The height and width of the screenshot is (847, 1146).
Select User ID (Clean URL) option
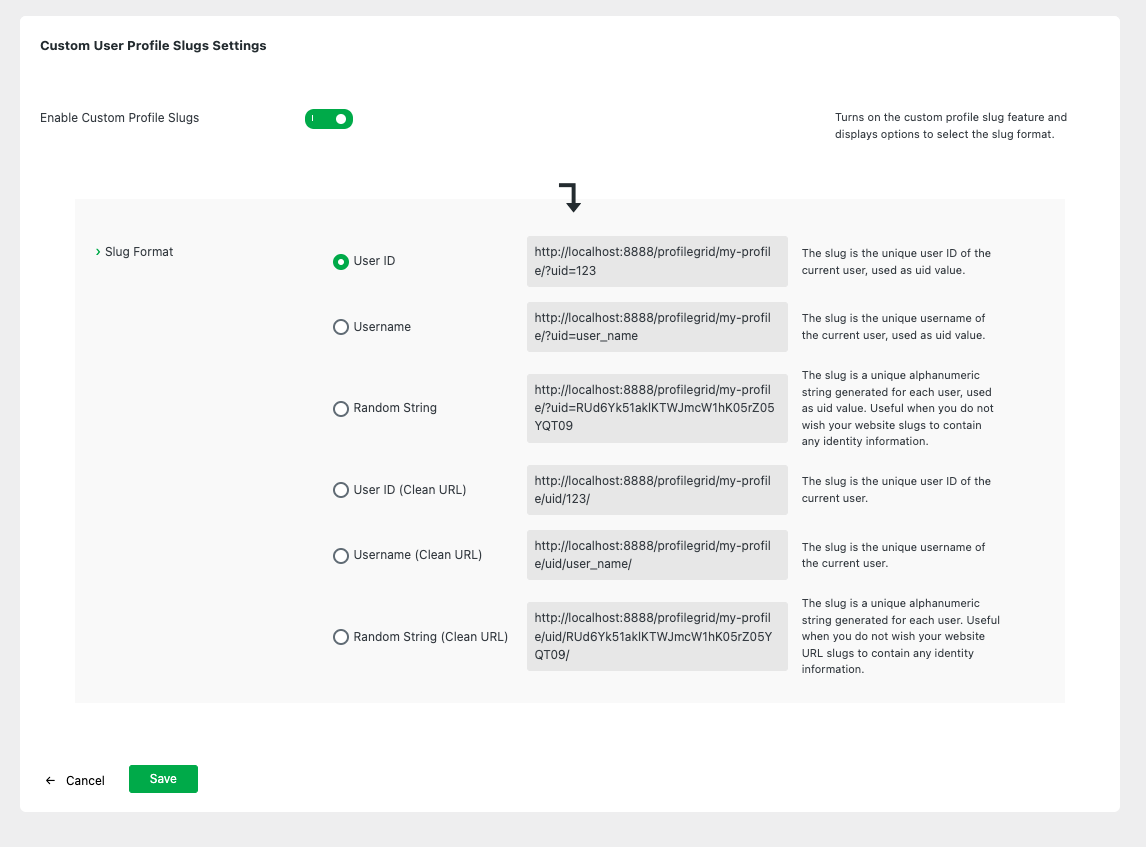pos(341,490)
